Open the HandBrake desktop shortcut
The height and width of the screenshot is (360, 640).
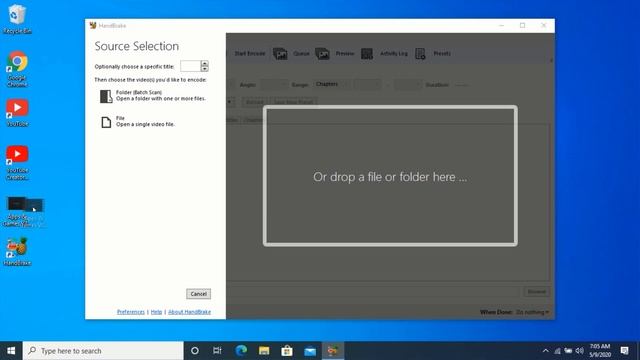point(17,252)
